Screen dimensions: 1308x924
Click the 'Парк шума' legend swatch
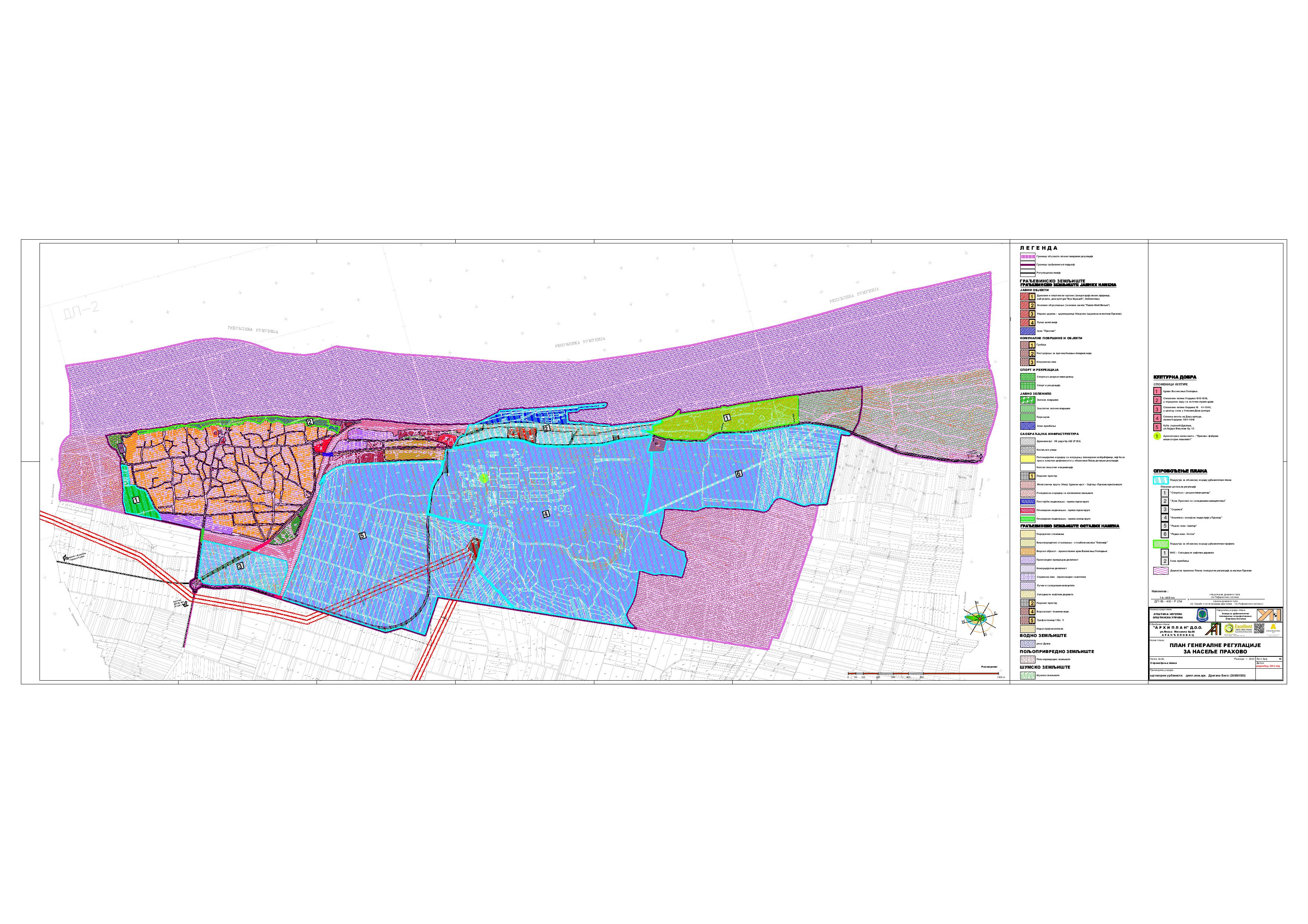(x=1028, y=417)
